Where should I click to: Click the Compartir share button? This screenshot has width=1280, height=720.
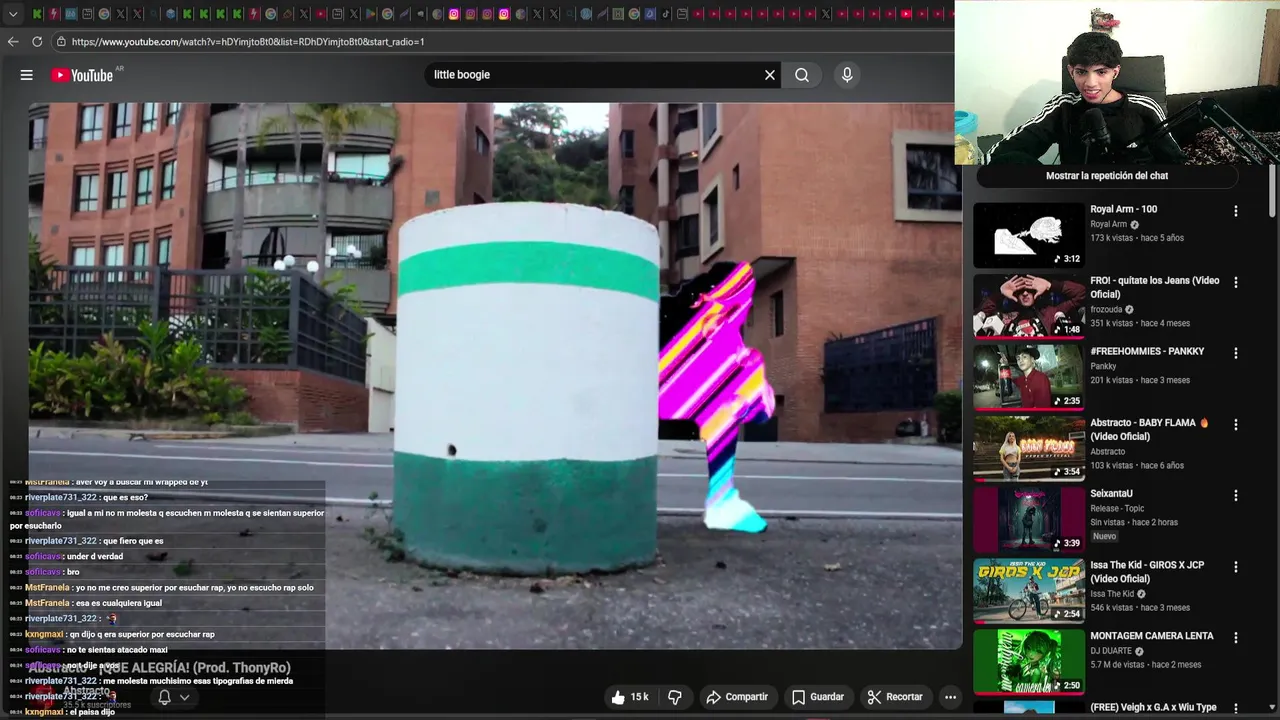pos(737,697)
